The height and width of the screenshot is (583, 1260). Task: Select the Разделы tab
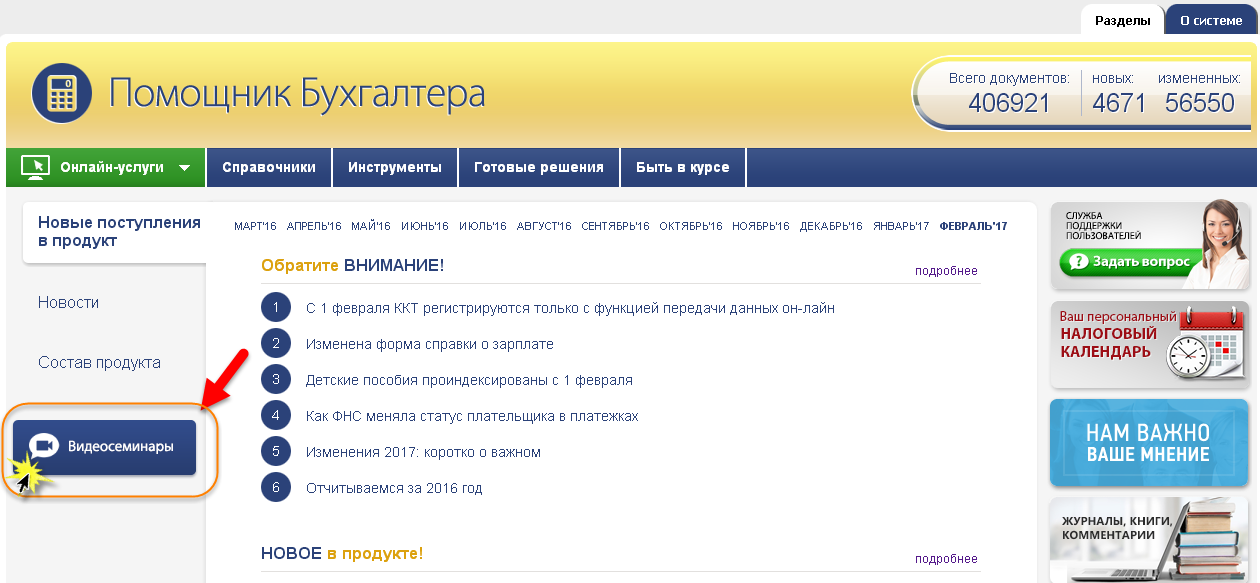1122,20
